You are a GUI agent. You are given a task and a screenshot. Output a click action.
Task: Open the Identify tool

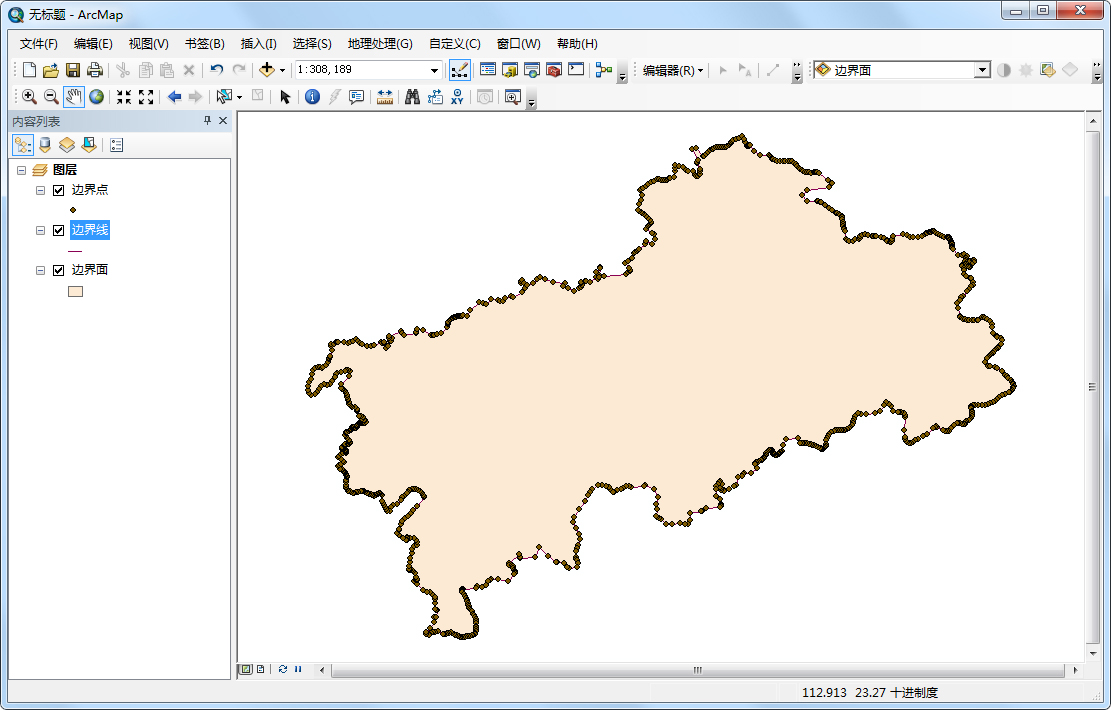coord(313,96)
